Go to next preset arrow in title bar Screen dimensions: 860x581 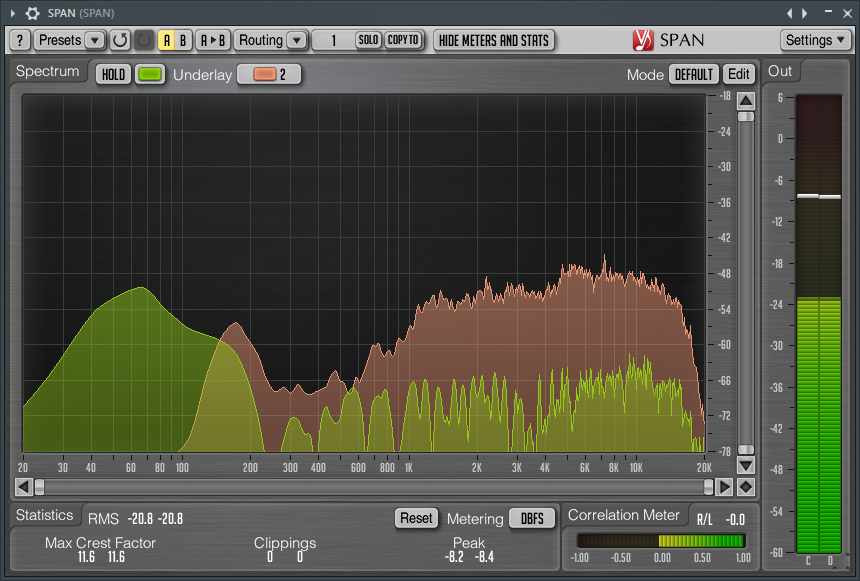coord(804,13)
